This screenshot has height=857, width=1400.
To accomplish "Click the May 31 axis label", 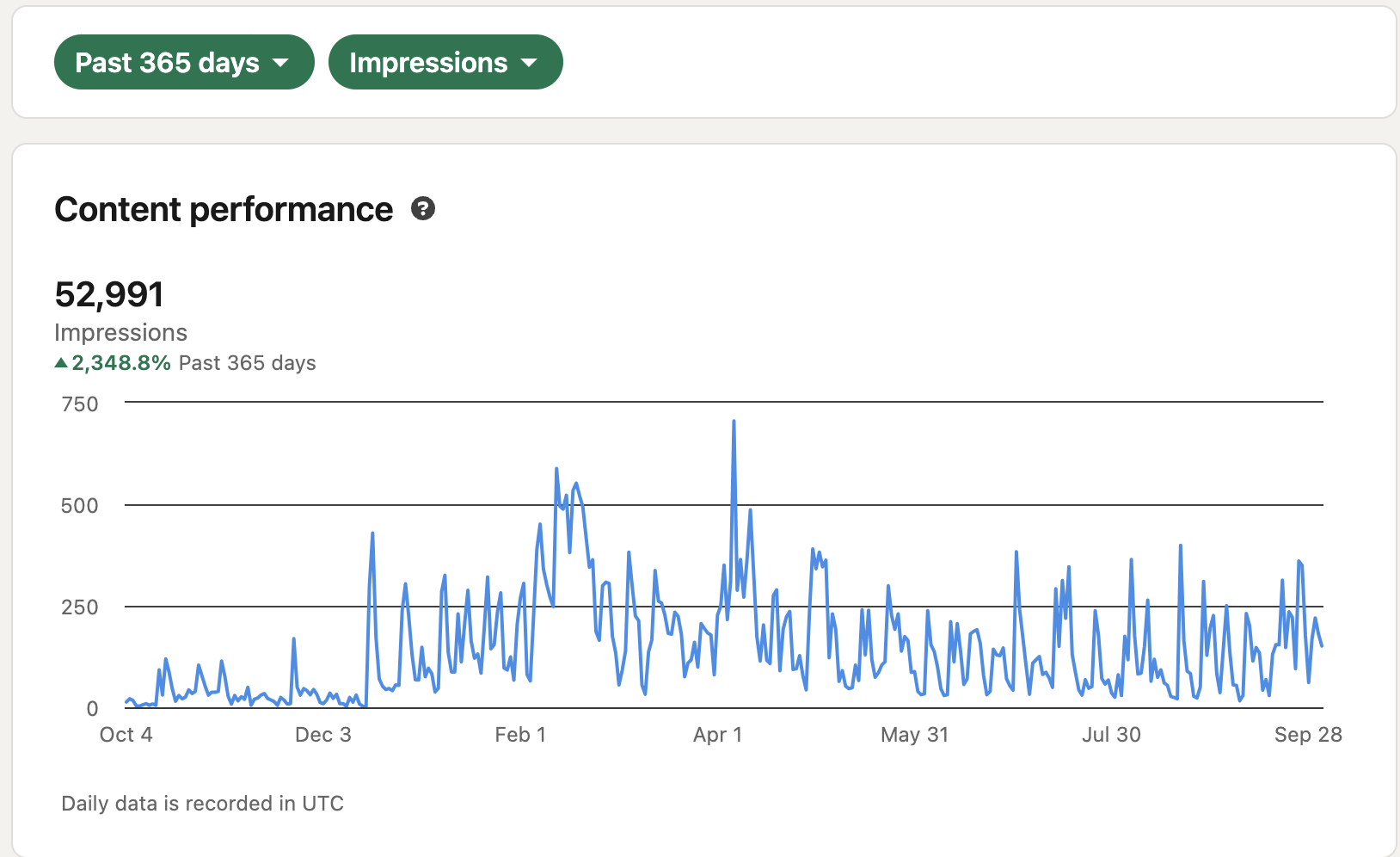I will (x=915, y=735).
